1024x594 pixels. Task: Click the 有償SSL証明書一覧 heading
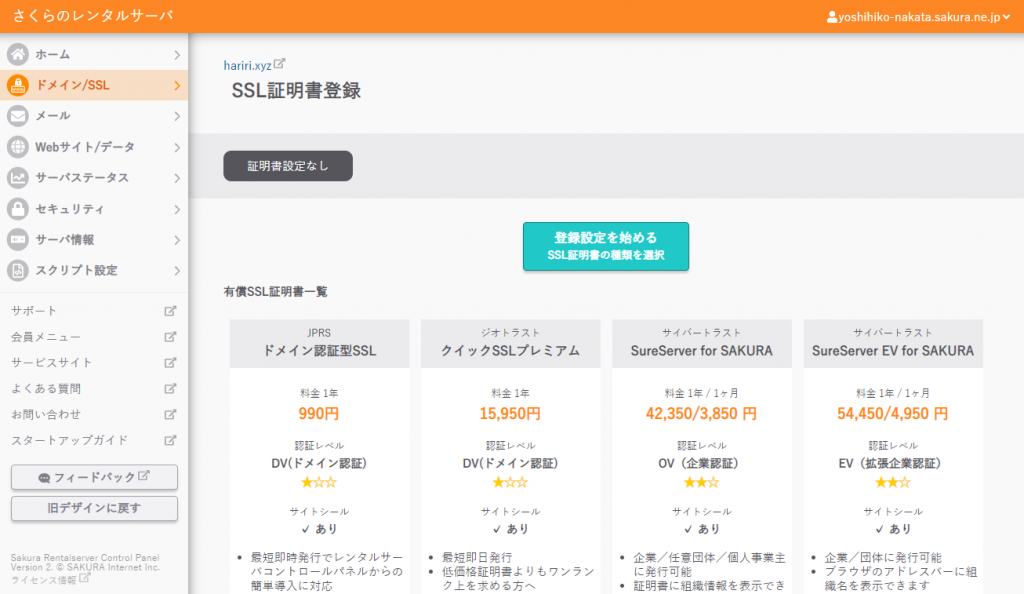click(276, 292)
